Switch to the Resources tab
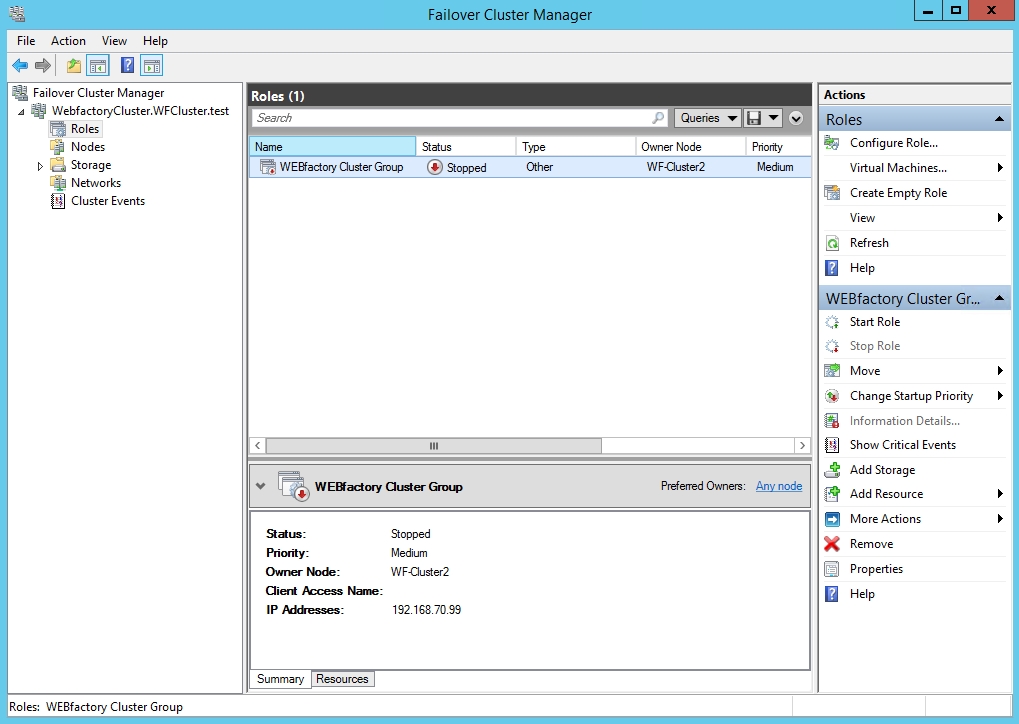This screenshot has width=1019, height=724. pyautogui.click(x=342, y=679)
